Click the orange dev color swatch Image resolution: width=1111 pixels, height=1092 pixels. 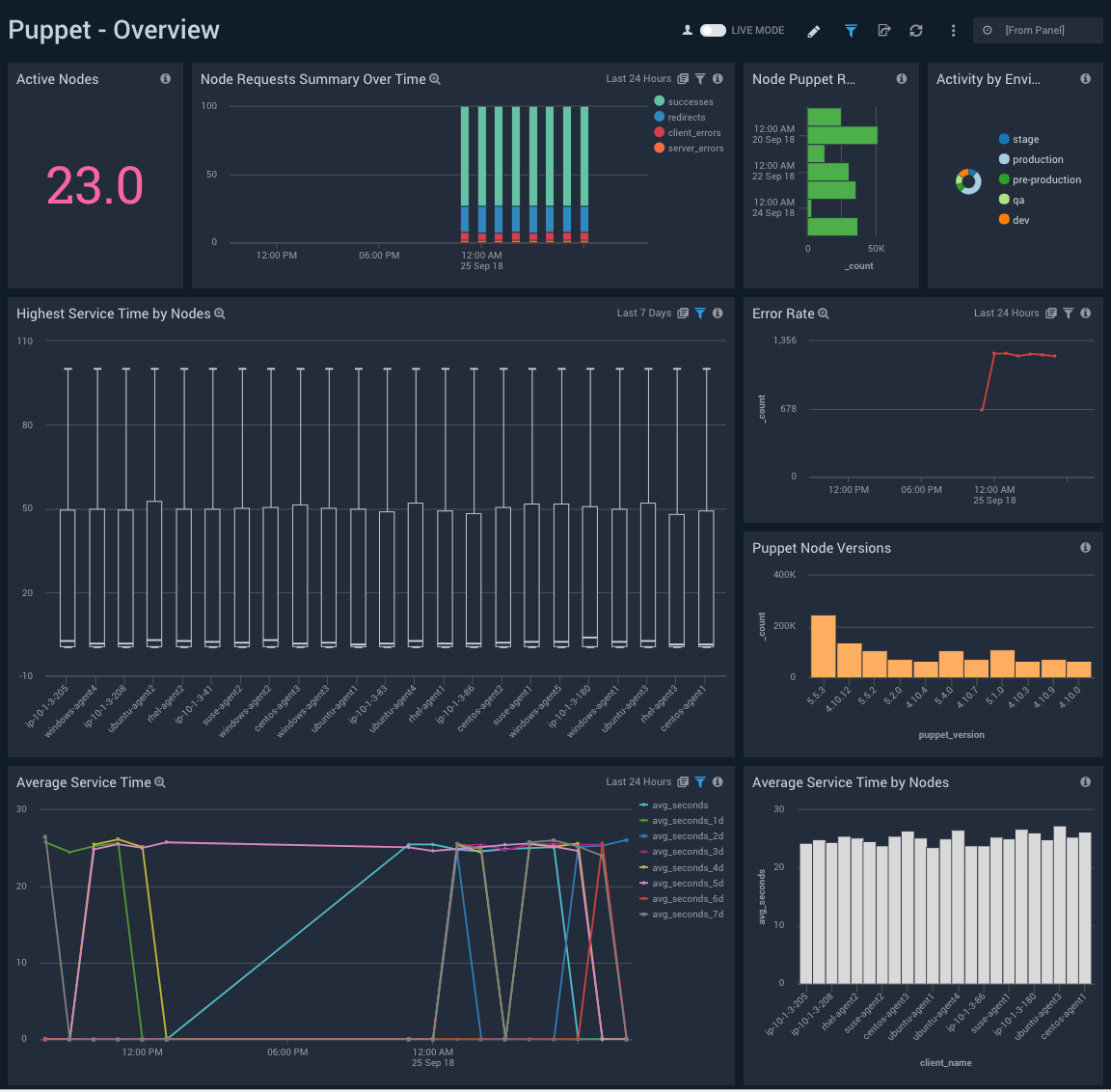coord(1004,220)
